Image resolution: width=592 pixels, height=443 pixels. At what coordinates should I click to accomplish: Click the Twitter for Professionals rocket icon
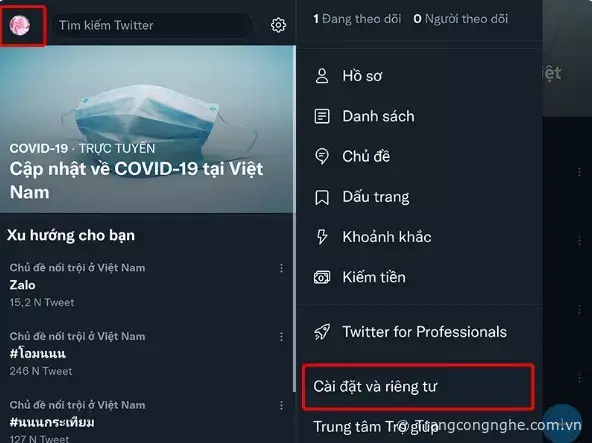click(322, 332)
